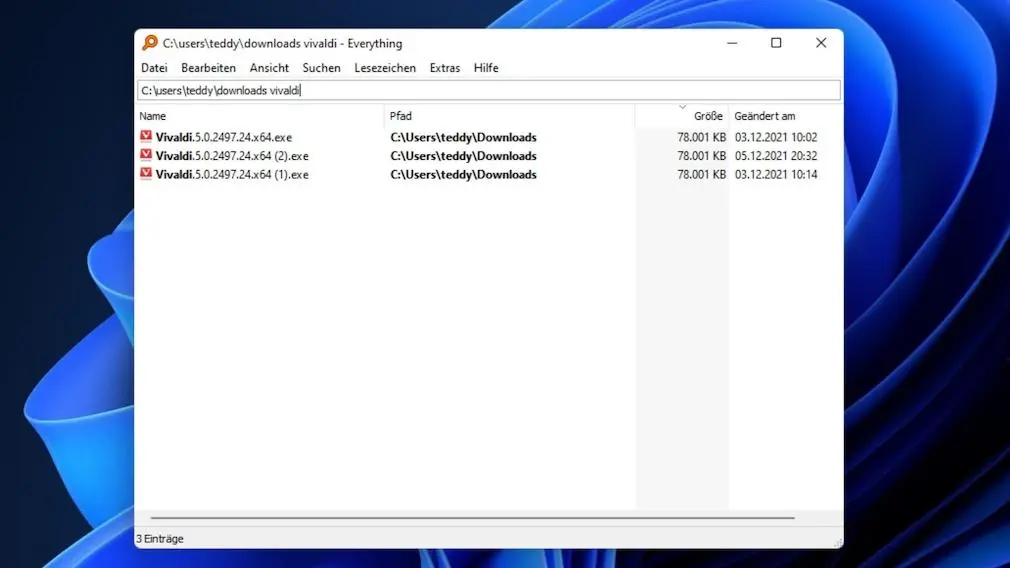Click the 3 Einträge status bar text
The width and height of the screenshot is (1010, 568).
[160, 538]
